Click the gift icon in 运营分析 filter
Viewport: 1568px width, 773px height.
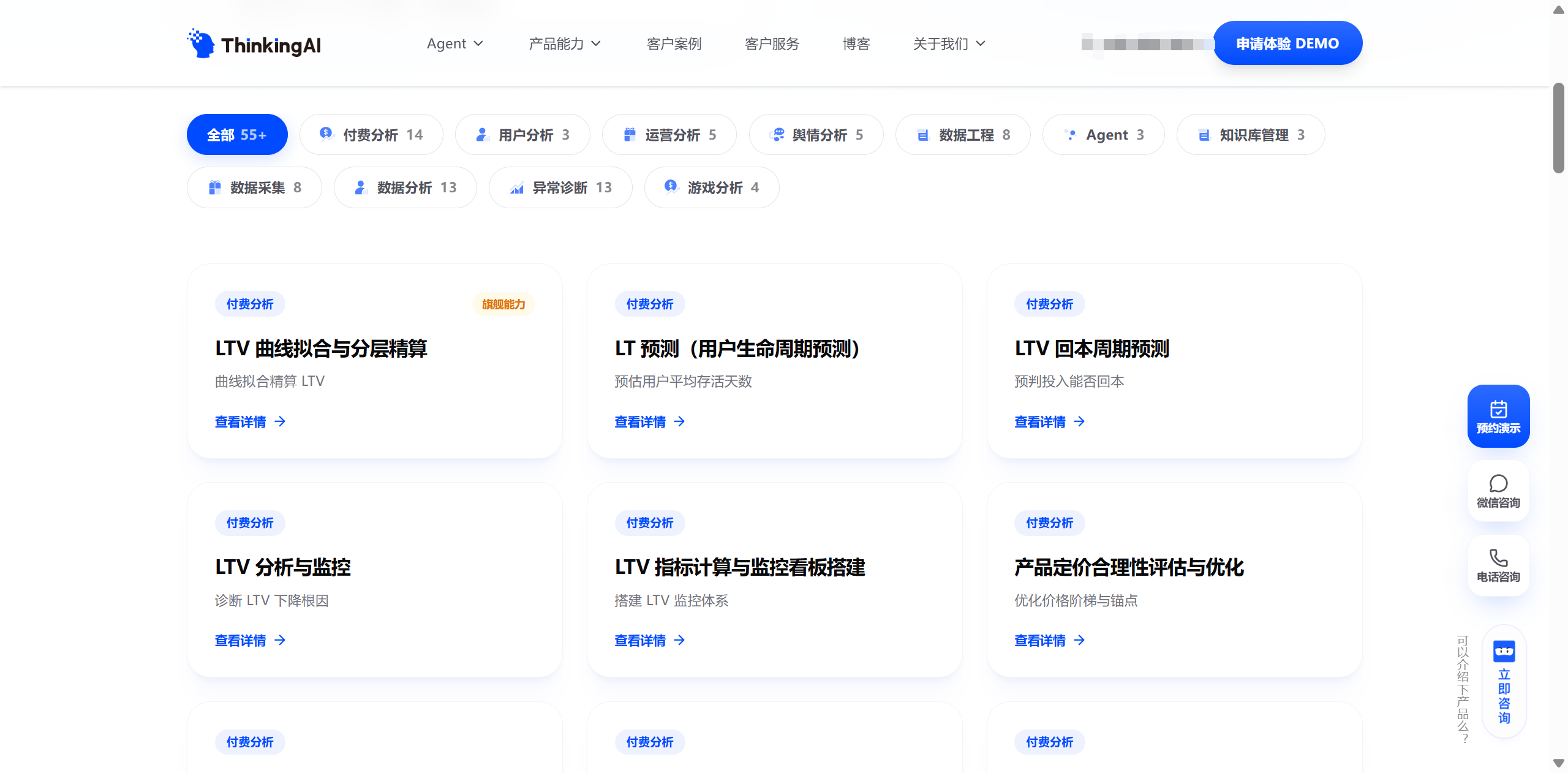pyautogui.click(x=629, y=135)
